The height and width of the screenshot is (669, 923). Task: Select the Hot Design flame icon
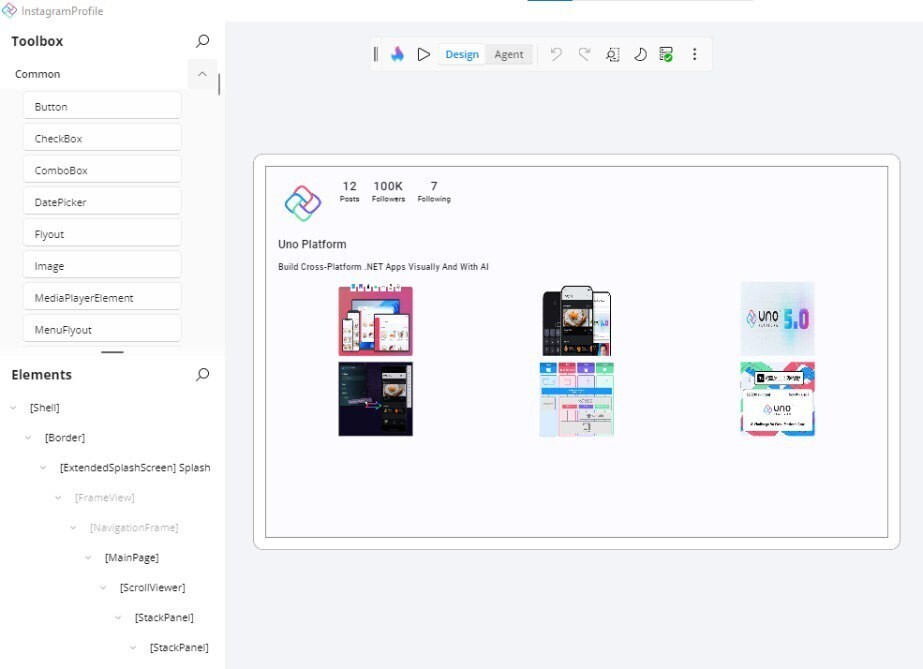398,54
